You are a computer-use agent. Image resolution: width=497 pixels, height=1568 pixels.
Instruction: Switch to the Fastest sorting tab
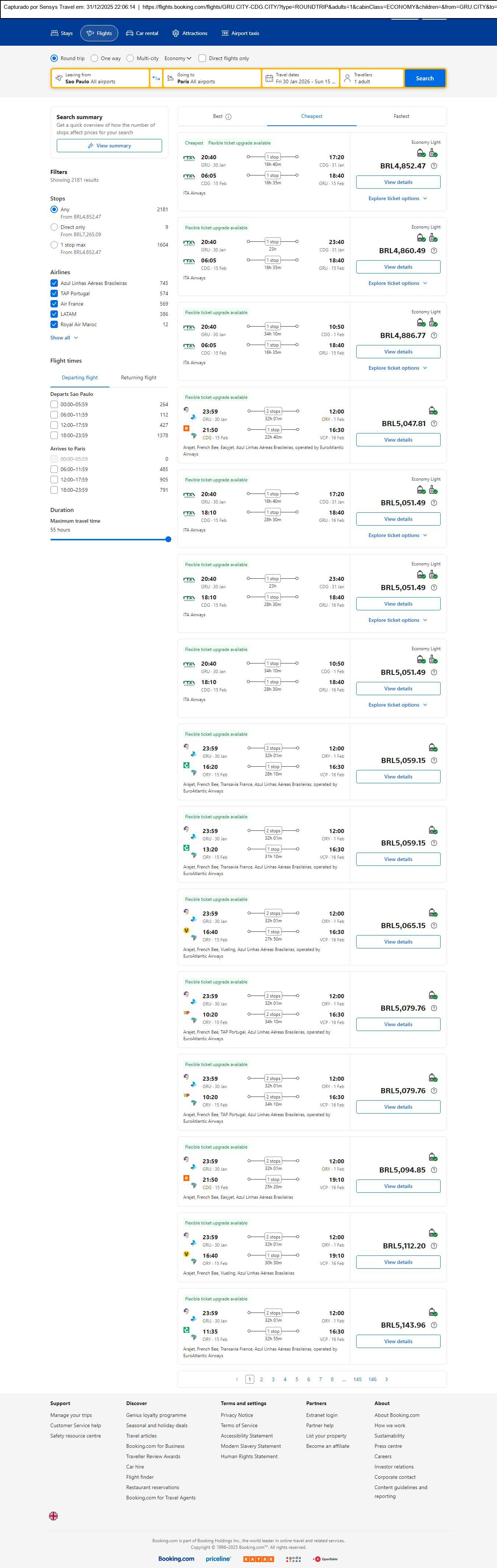pos(401,116)
